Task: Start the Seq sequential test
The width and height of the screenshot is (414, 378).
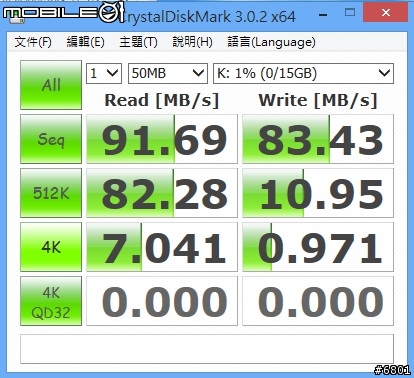Action: 51,139
